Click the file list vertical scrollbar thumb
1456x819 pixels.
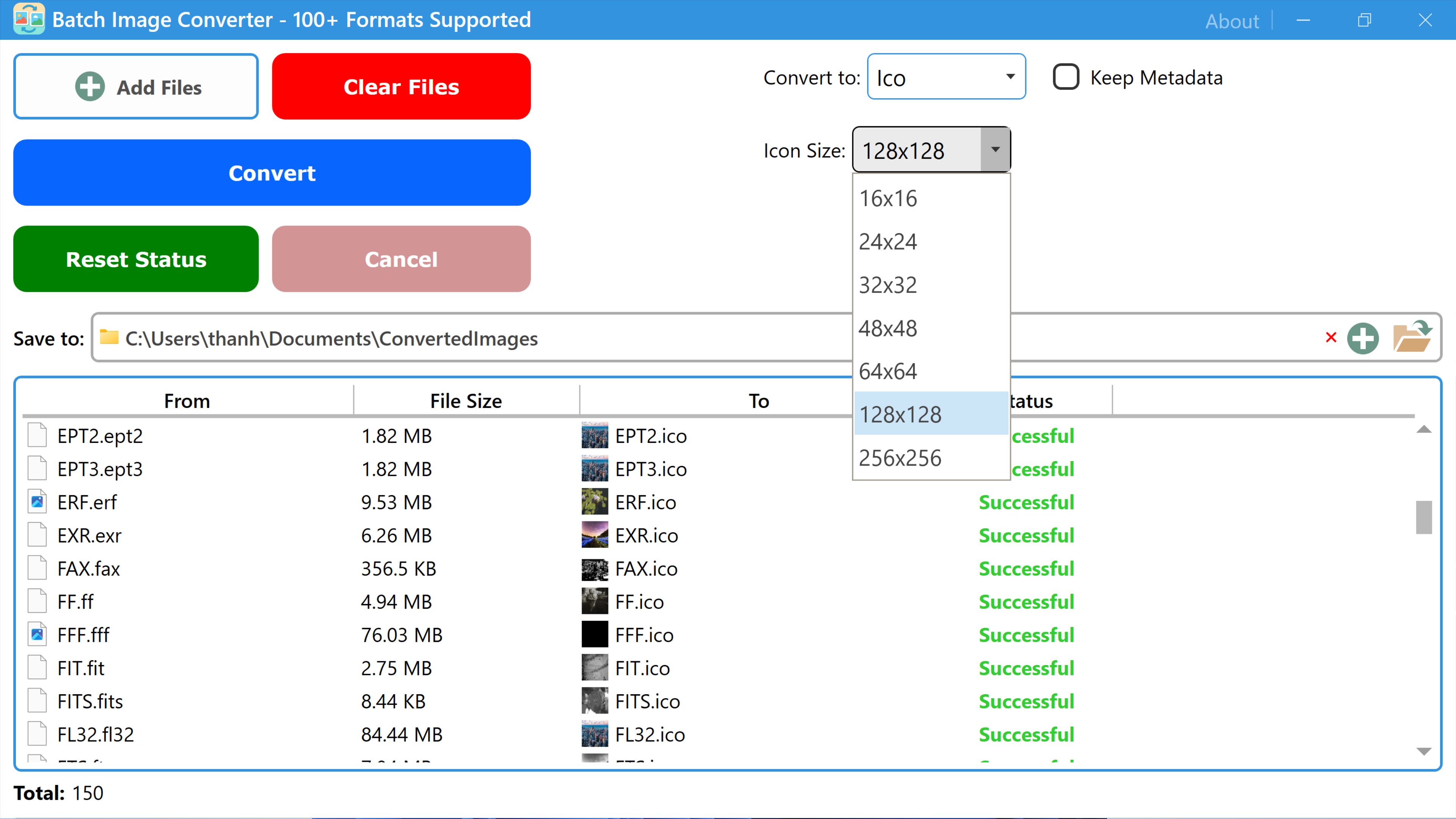1423,516
